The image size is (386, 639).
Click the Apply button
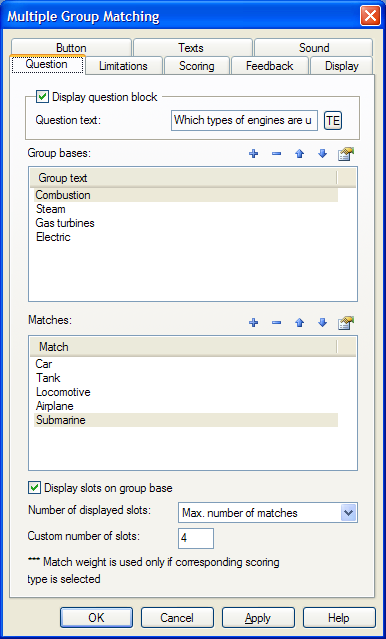click(258, 618)
